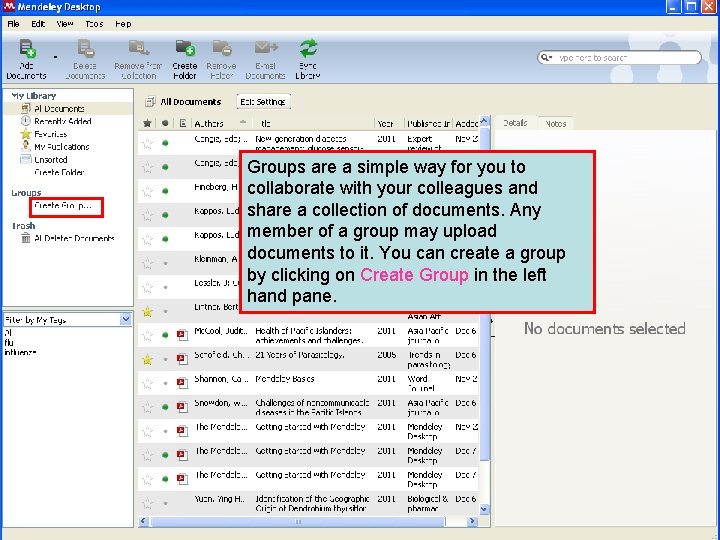Viewport: 720px width, 540px height.
Task: Click the Add Documents toolbar icon
Action: tap(27, 48)
